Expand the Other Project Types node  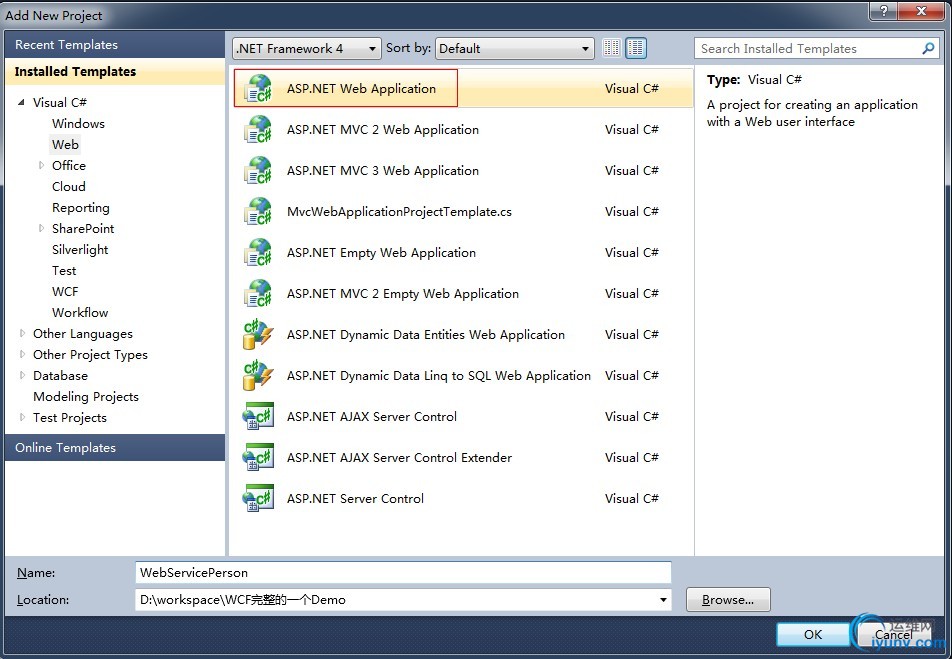click(x=22, y=354)
